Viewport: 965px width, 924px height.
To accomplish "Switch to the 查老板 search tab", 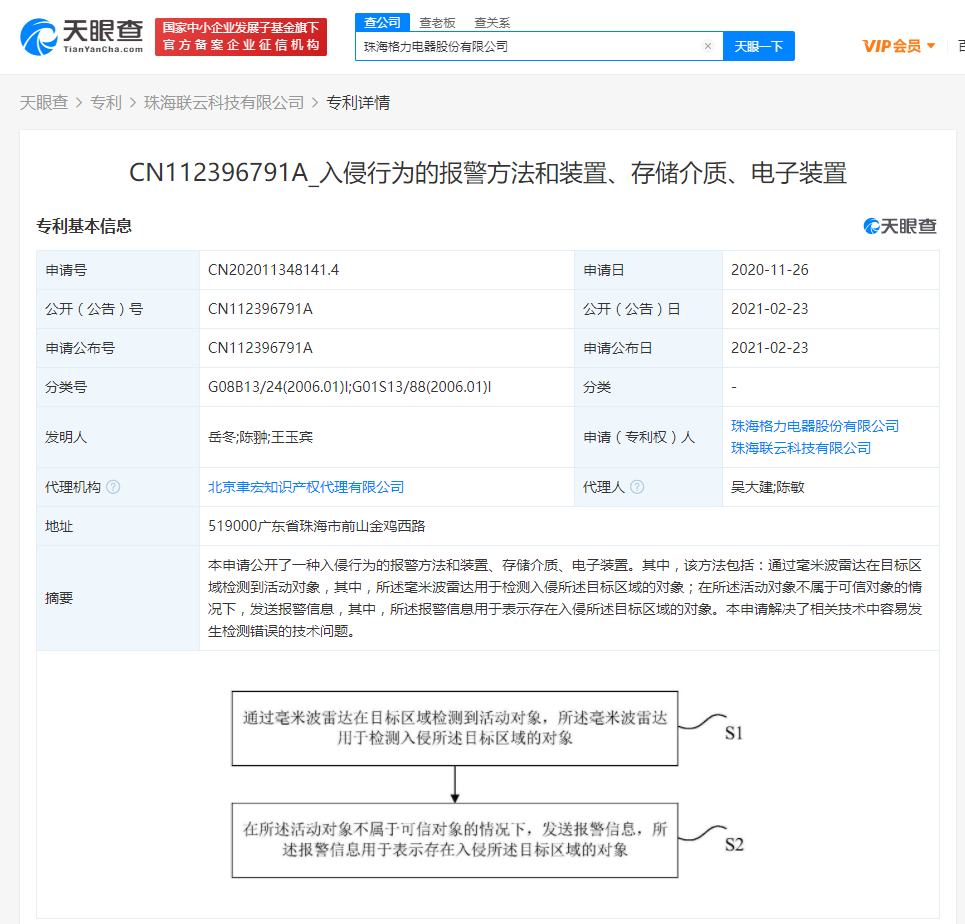I will coord(438,23).
